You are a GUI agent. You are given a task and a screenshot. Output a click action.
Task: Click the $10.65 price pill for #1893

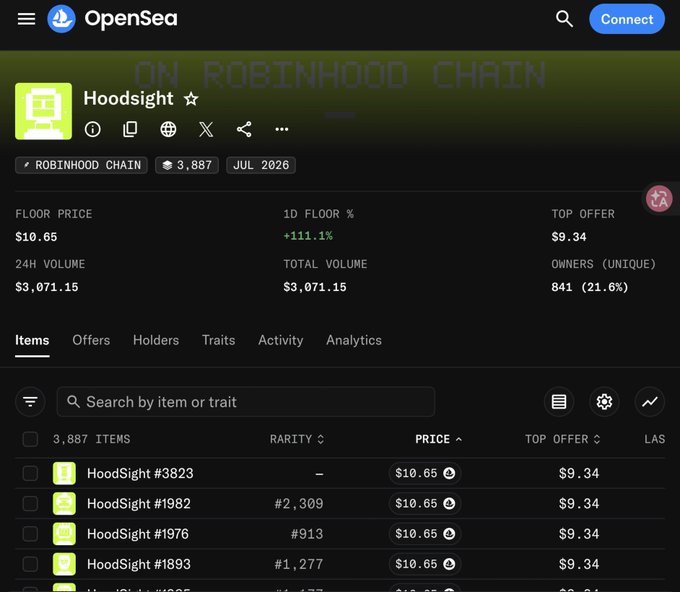(425, 564)
